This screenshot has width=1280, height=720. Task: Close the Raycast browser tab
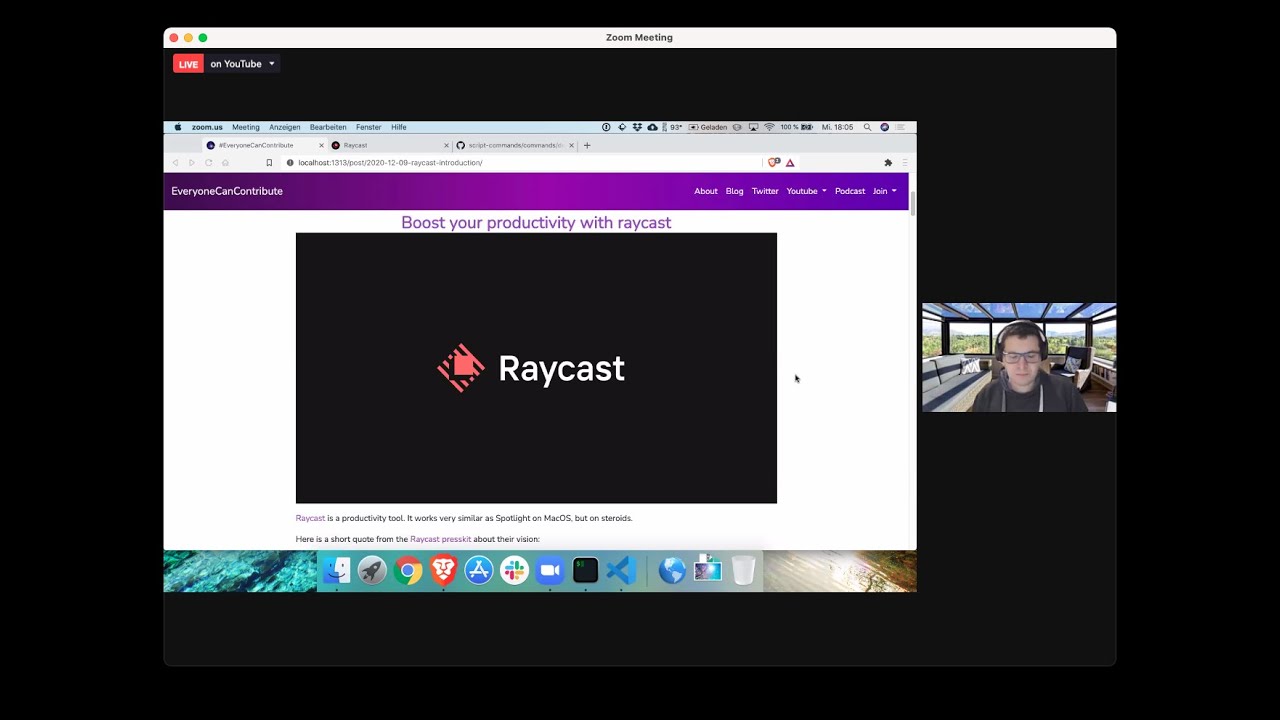click(446, 145)
